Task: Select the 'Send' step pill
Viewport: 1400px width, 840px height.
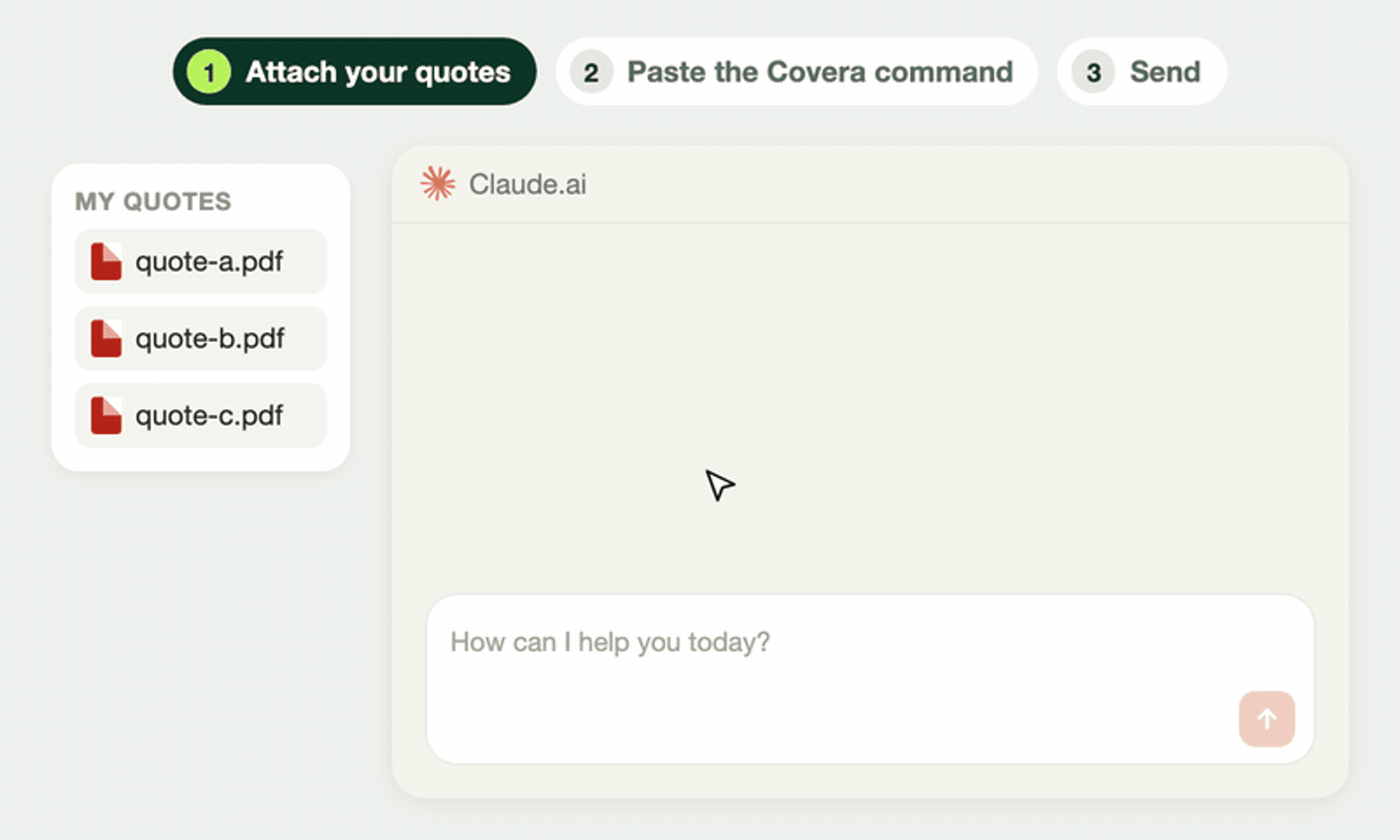Action: 1142,71
